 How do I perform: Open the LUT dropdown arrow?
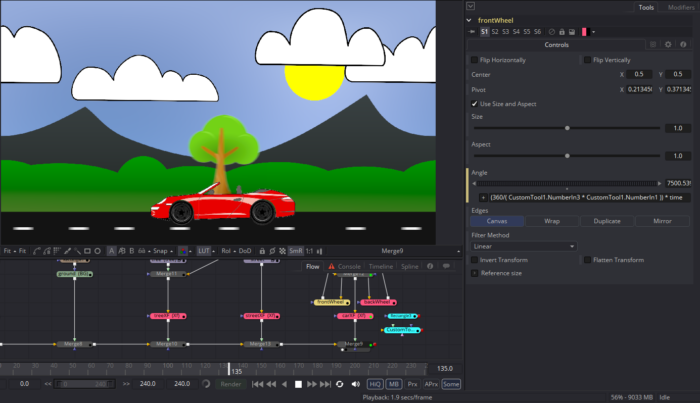coord(213,251)
